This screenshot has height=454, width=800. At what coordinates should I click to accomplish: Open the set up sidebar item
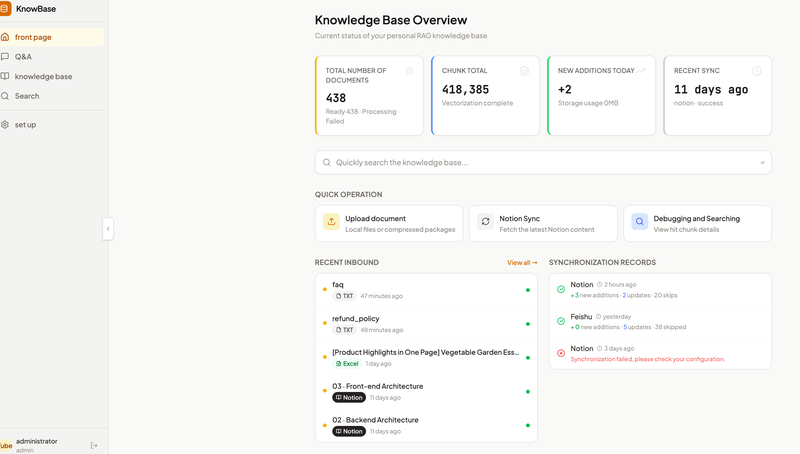(51, 124)
